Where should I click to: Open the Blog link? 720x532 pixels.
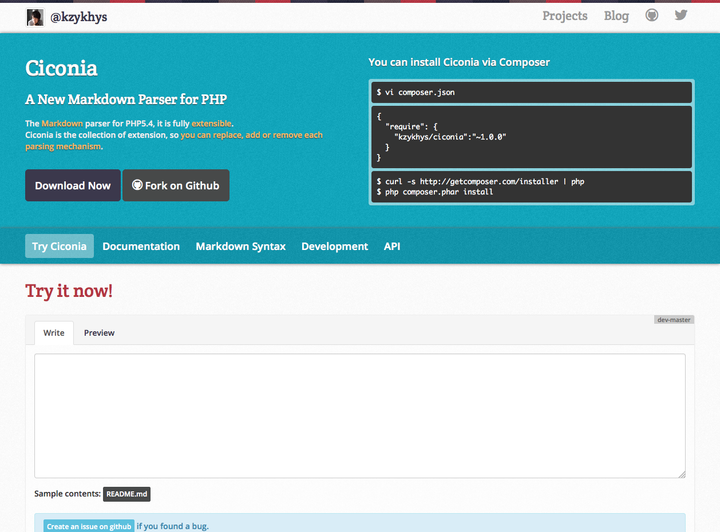pyautogui.click(x=616, y=16)
